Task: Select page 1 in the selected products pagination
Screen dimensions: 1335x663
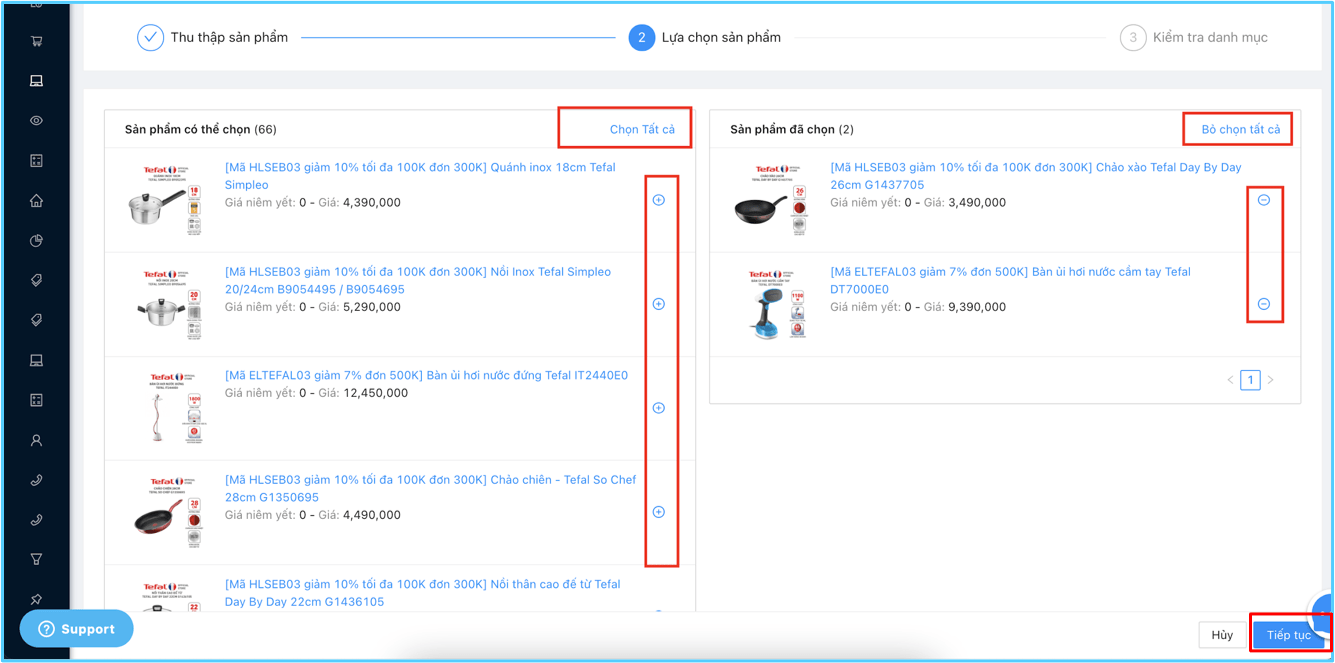Action: pyautogui.click(x=1250, y=380)
